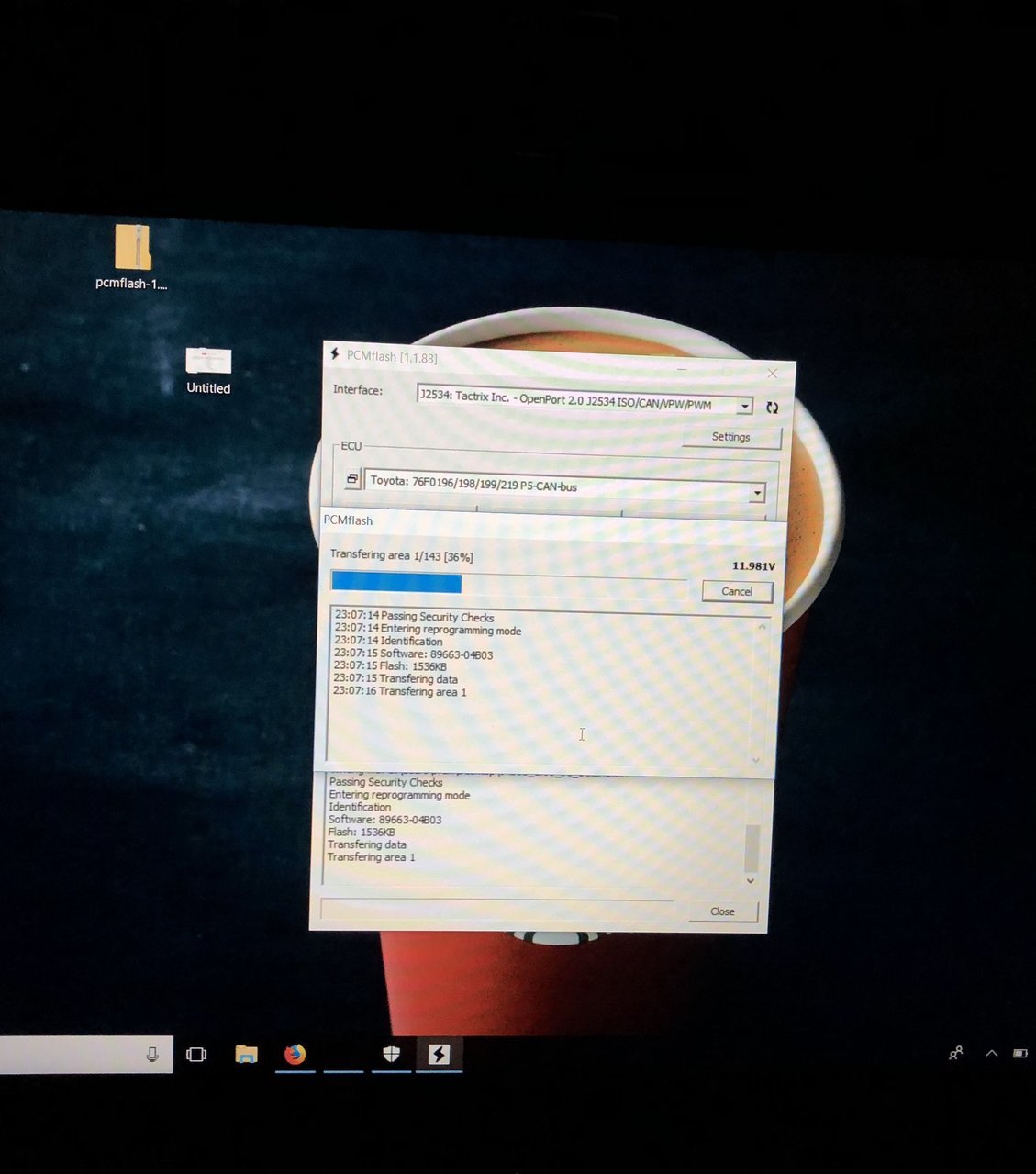Click the 'Interface:' label in PCMflash
Image resolution: width=1036 pixels, height=1174 pixels.
click(358, 390)
